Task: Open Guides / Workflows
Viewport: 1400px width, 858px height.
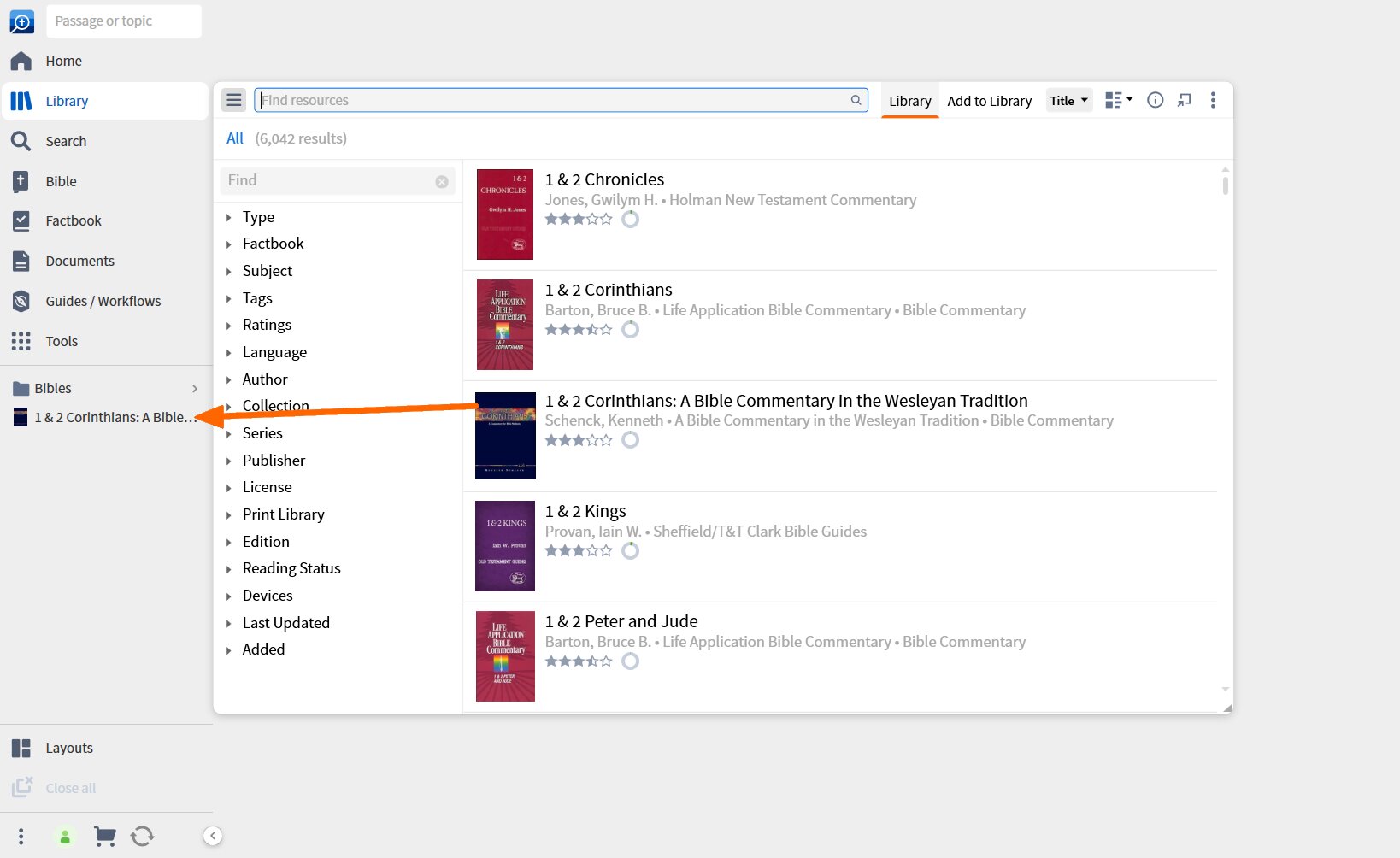Action: pyautogui.click(x=105, y=301)
